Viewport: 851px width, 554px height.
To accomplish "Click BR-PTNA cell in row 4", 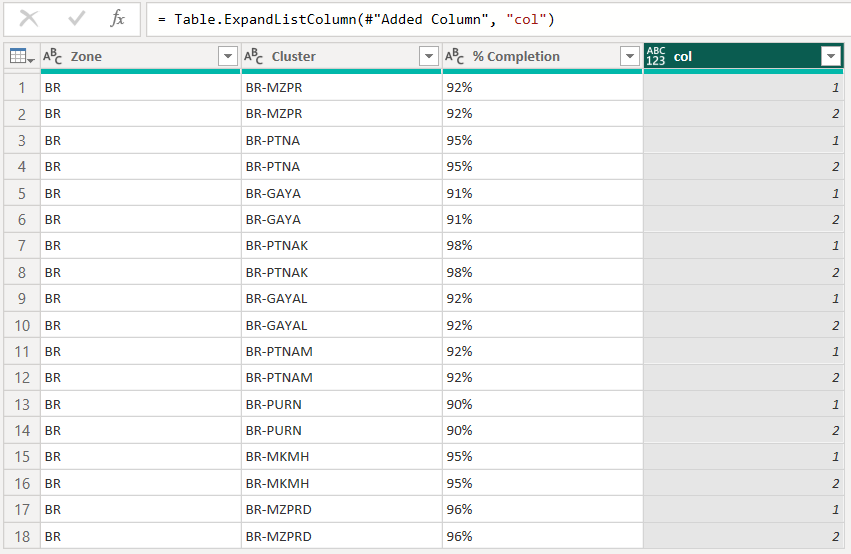I will point(342,167).
